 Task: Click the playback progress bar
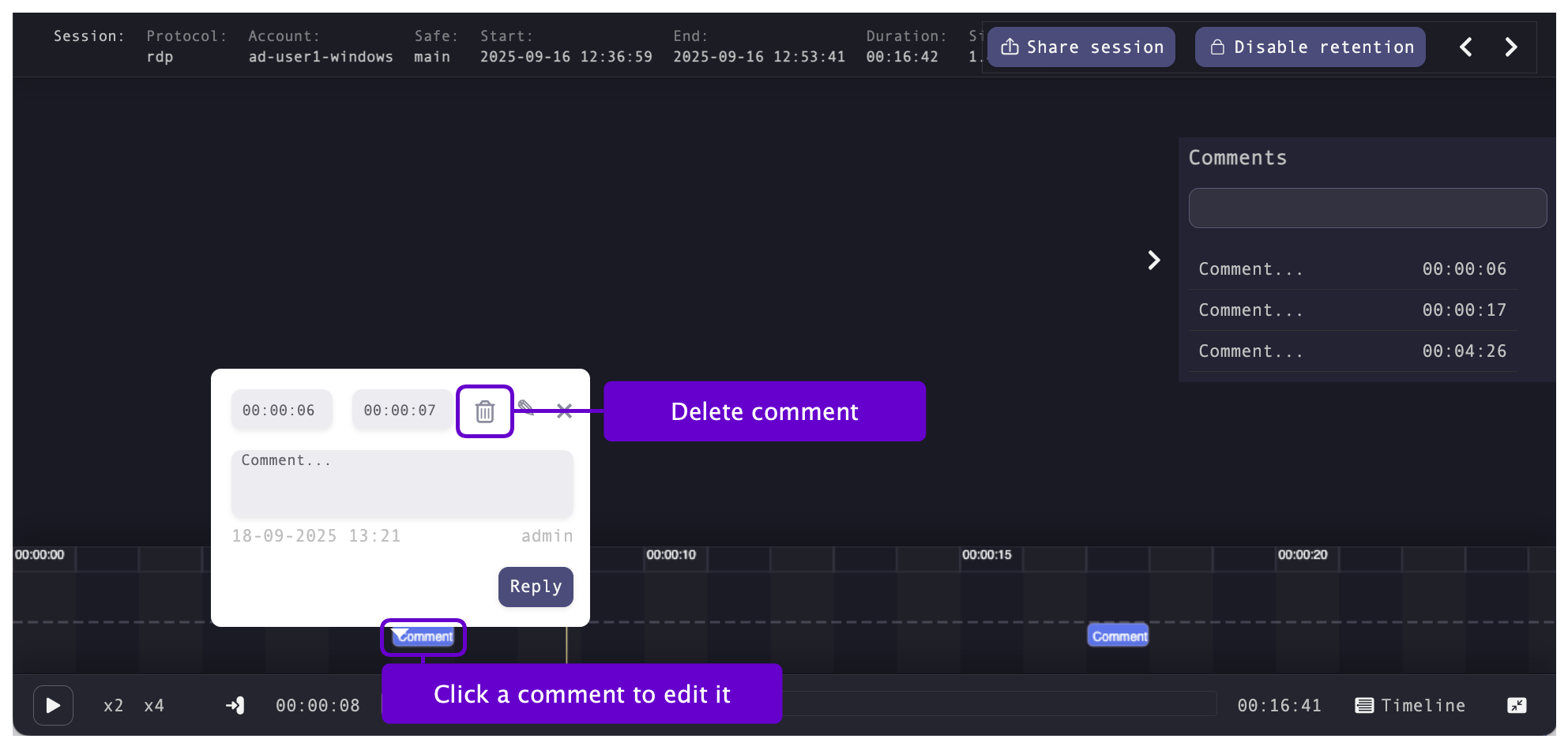tap(995, 703)
